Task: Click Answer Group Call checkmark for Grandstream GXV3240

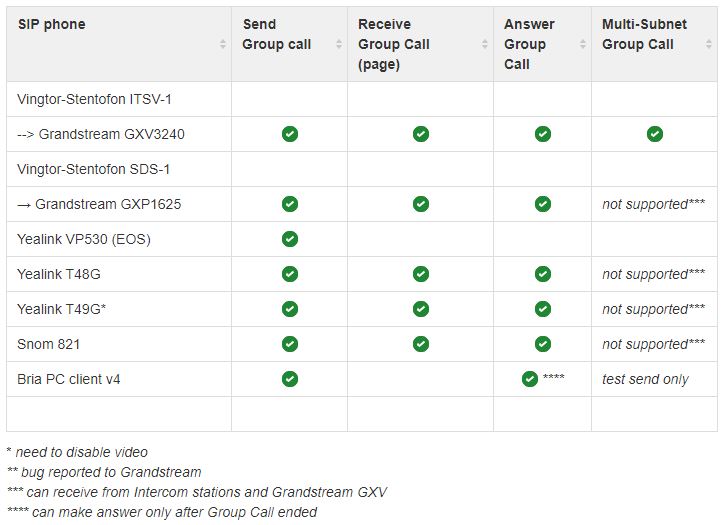Action: 543,134
